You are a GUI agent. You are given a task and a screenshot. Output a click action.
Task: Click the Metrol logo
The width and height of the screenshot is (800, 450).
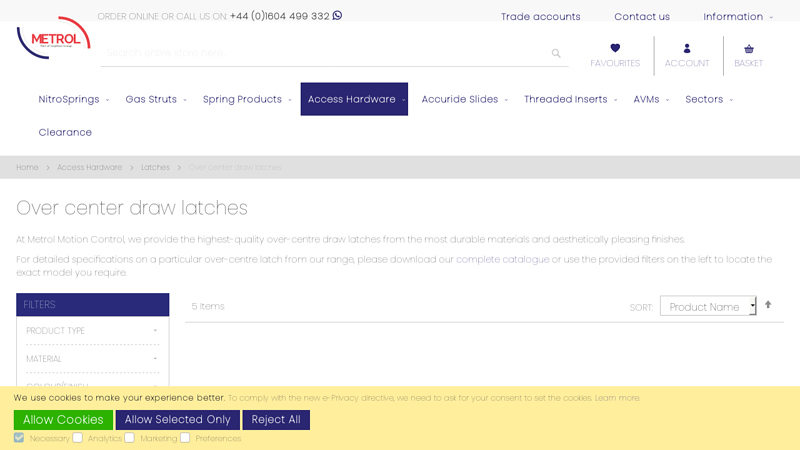point(53,39)
